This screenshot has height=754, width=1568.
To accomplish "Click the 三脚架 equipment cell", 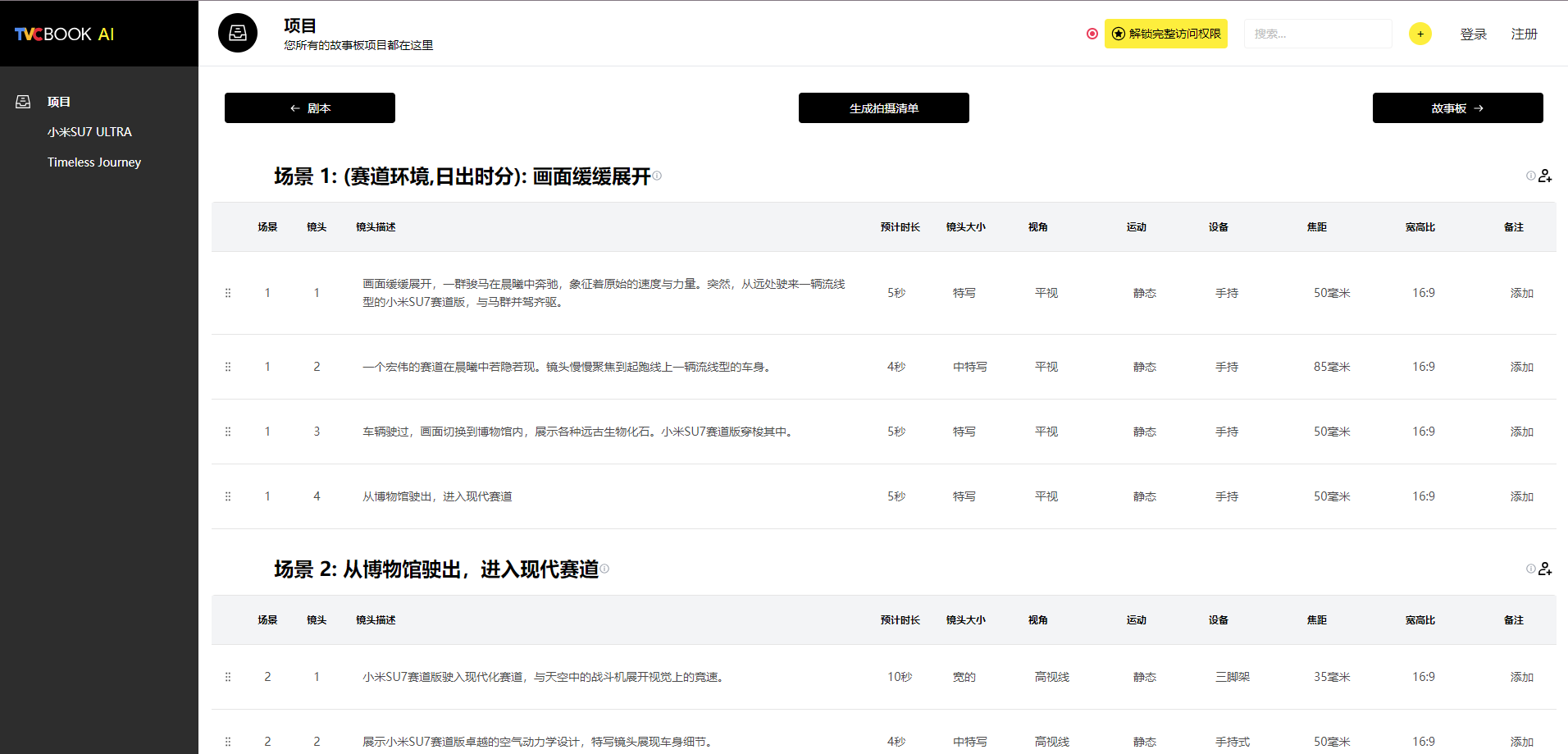I will click(x=1233, y=677).
